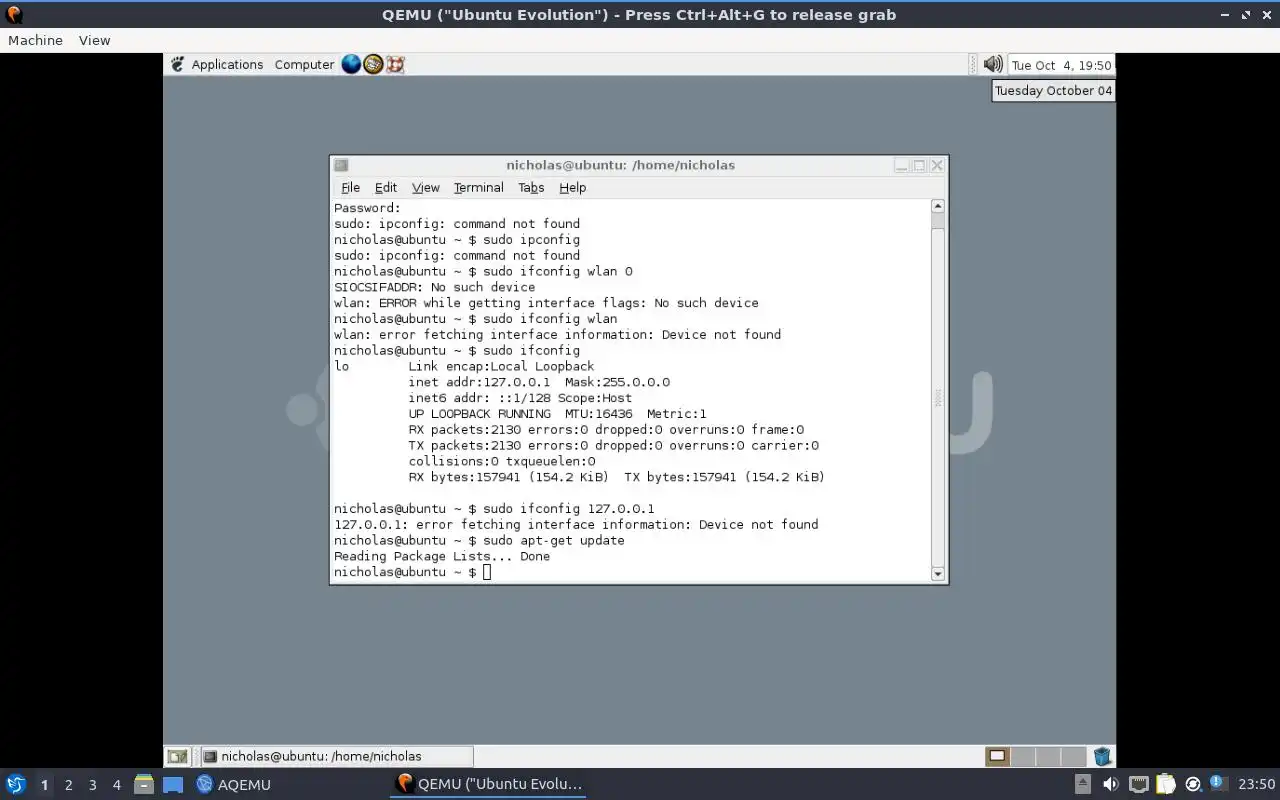This screenshot has width=1280, height=800.
Task: Open terminal window menu icon in title bar
Action: coord(341,165)
